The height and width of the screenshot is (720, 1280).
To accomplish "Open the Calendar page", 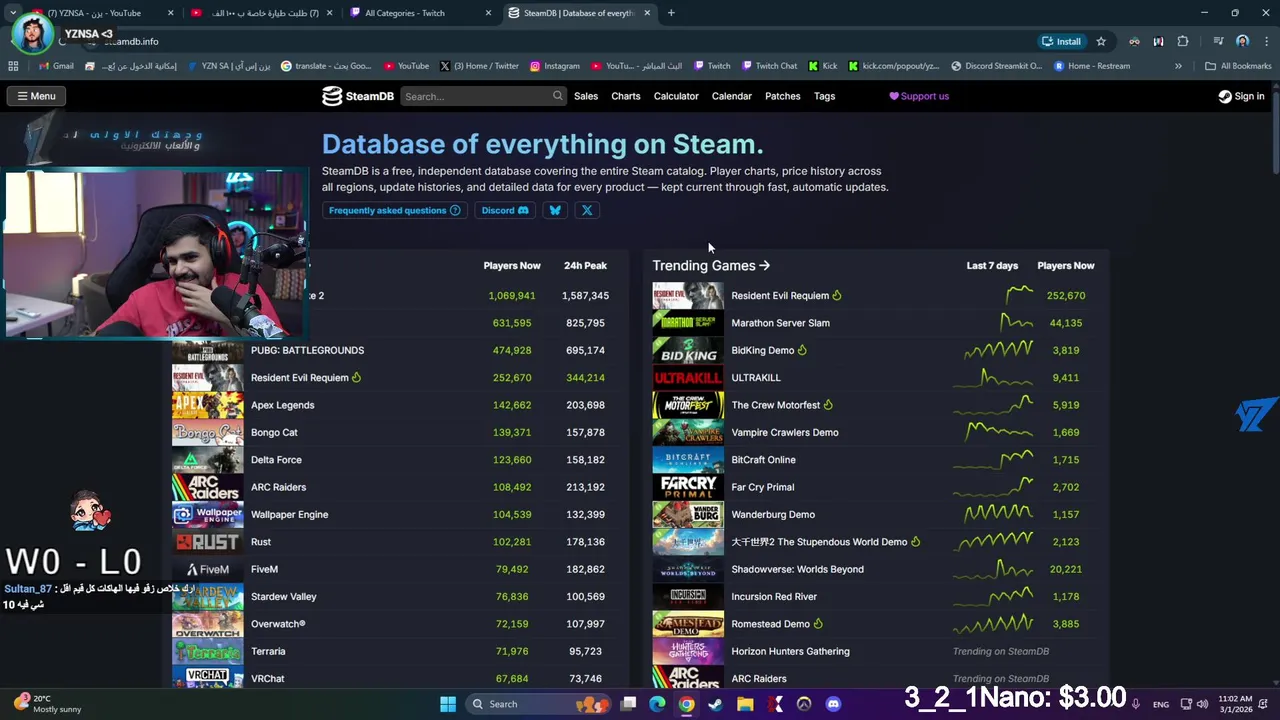I will click(731, 96).
